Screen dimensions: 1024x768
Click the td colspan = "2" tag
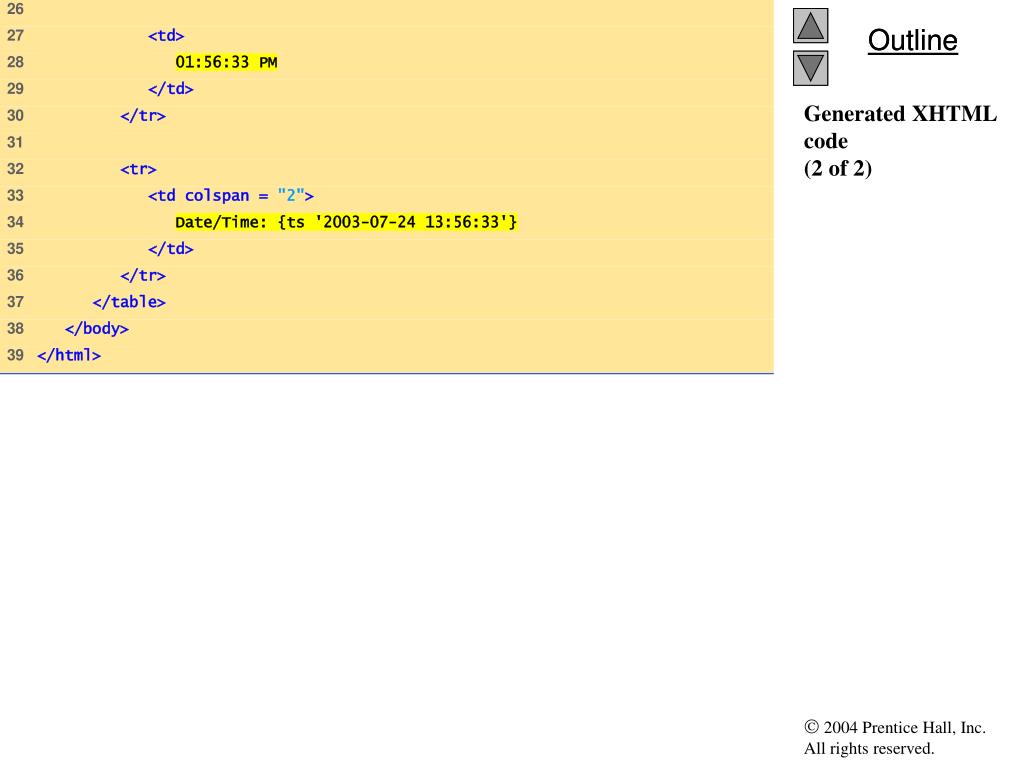pos(231,195)
